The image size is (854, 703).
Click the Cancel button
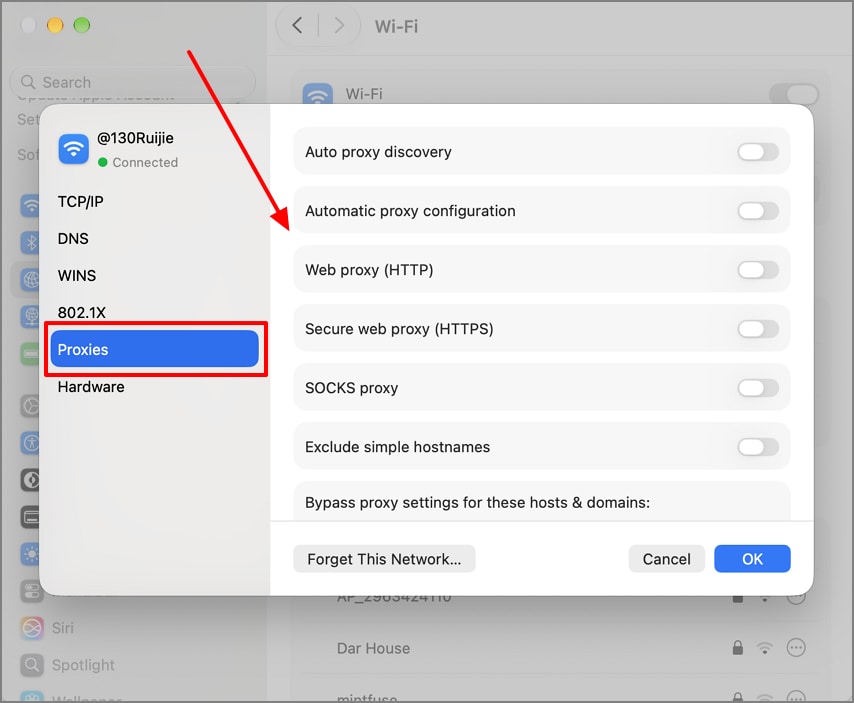tap(666, 559)
